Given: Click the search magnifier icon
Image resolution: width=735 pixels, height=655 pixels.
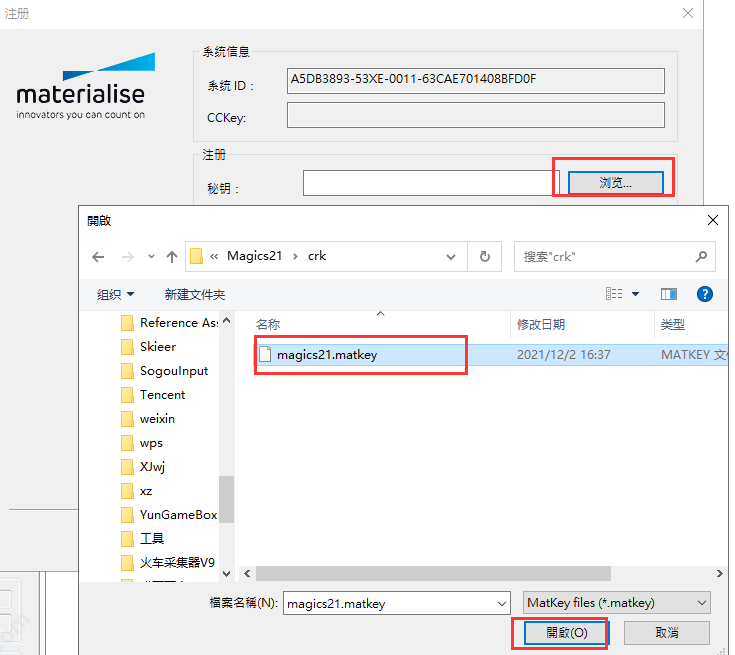Looking at the screenshot, I should 701,256.
